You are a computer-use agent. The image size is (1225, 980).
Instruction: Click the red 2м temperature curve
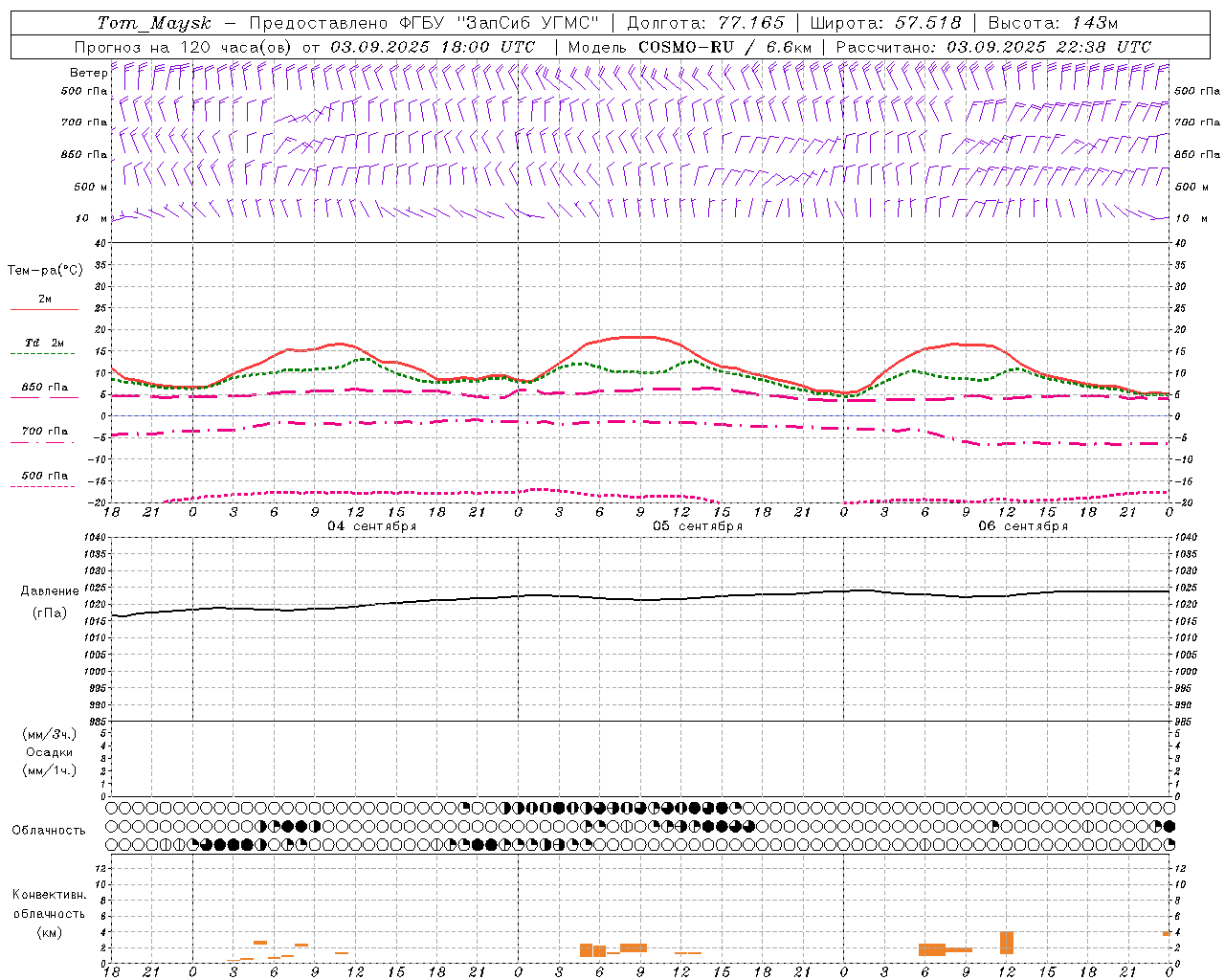[x=639, y=337]
